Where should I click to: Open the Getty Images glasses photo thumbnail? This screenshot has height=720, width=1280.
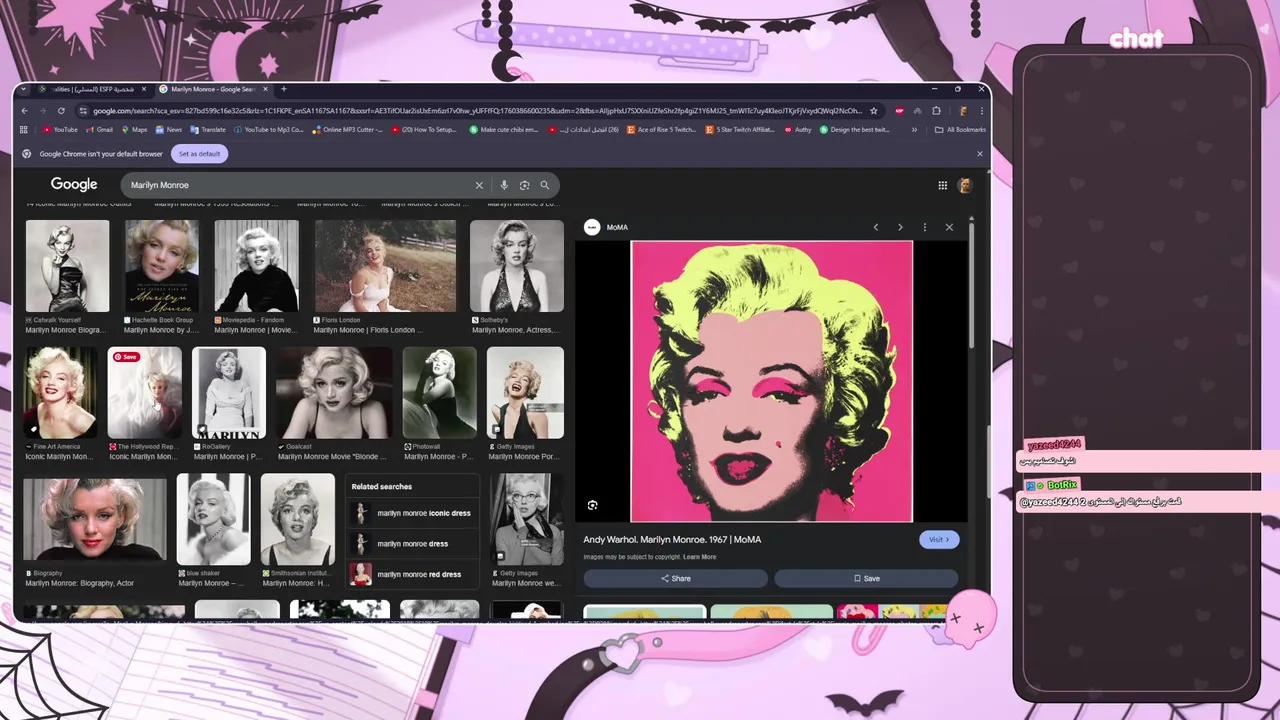pos(527,520)
